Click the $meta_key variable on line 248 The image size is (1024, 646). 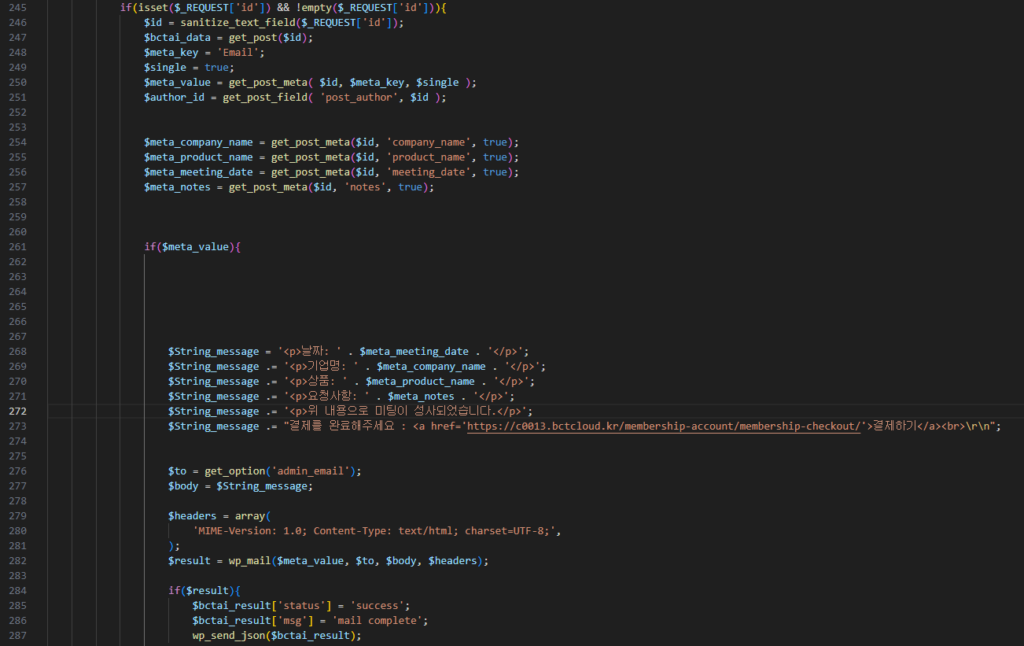[x=170, y=52]
